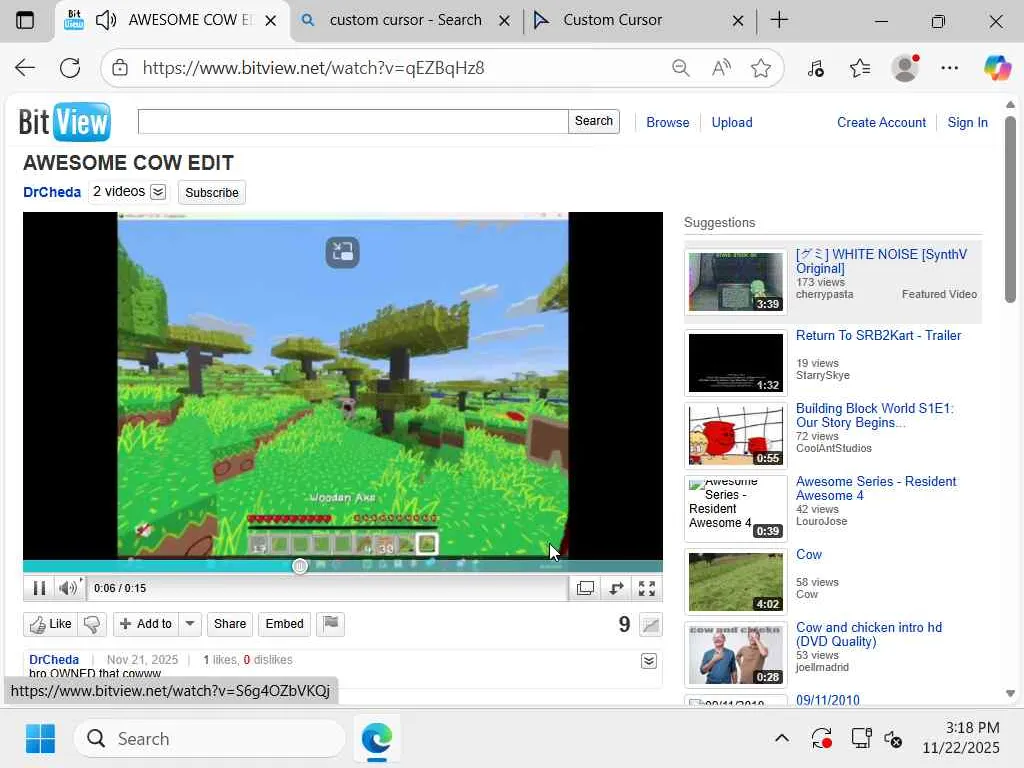Screen dimensions: 1024x768
Task: Open DrCheda channel link under title
Action: tap(52, 192)
